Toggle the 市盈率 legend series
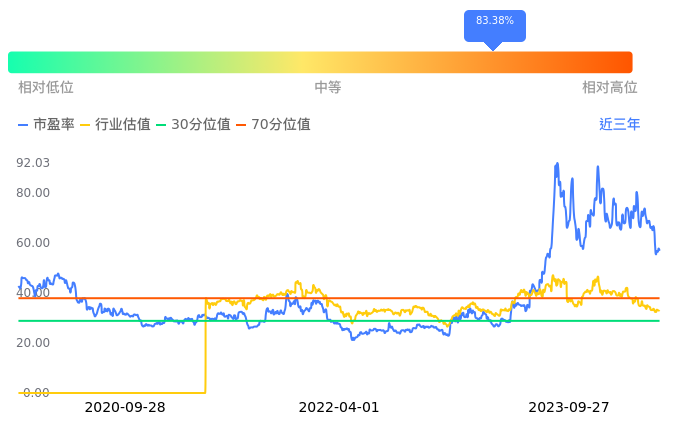The width and height of the screenshot is (686, 442). tap(46, 125)
